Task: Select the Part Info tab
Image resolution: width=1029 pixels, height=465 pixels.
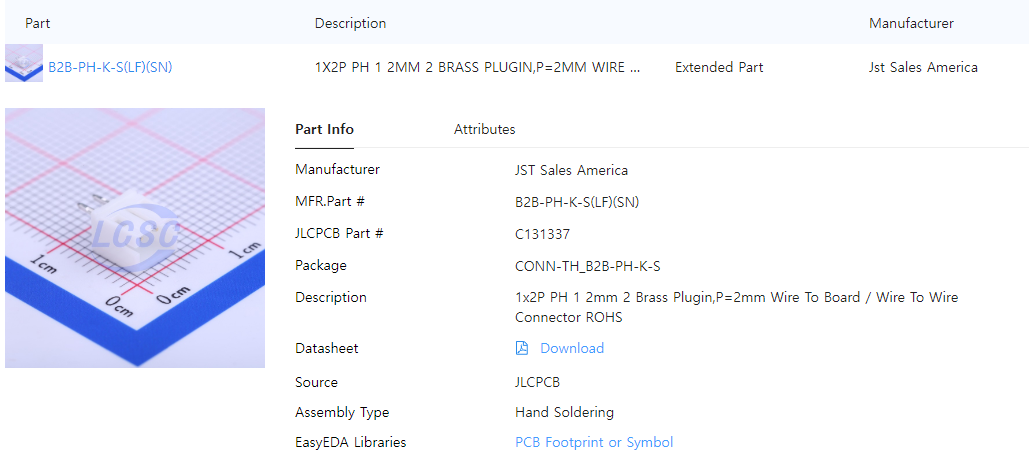Action: [324, 129]
